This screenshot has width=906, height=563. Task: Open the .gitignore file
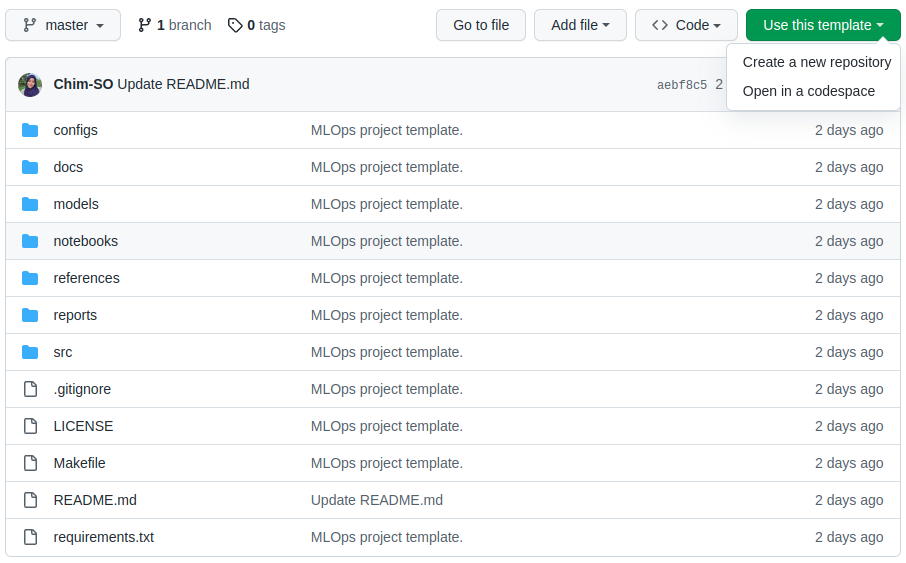pos(82,389)
